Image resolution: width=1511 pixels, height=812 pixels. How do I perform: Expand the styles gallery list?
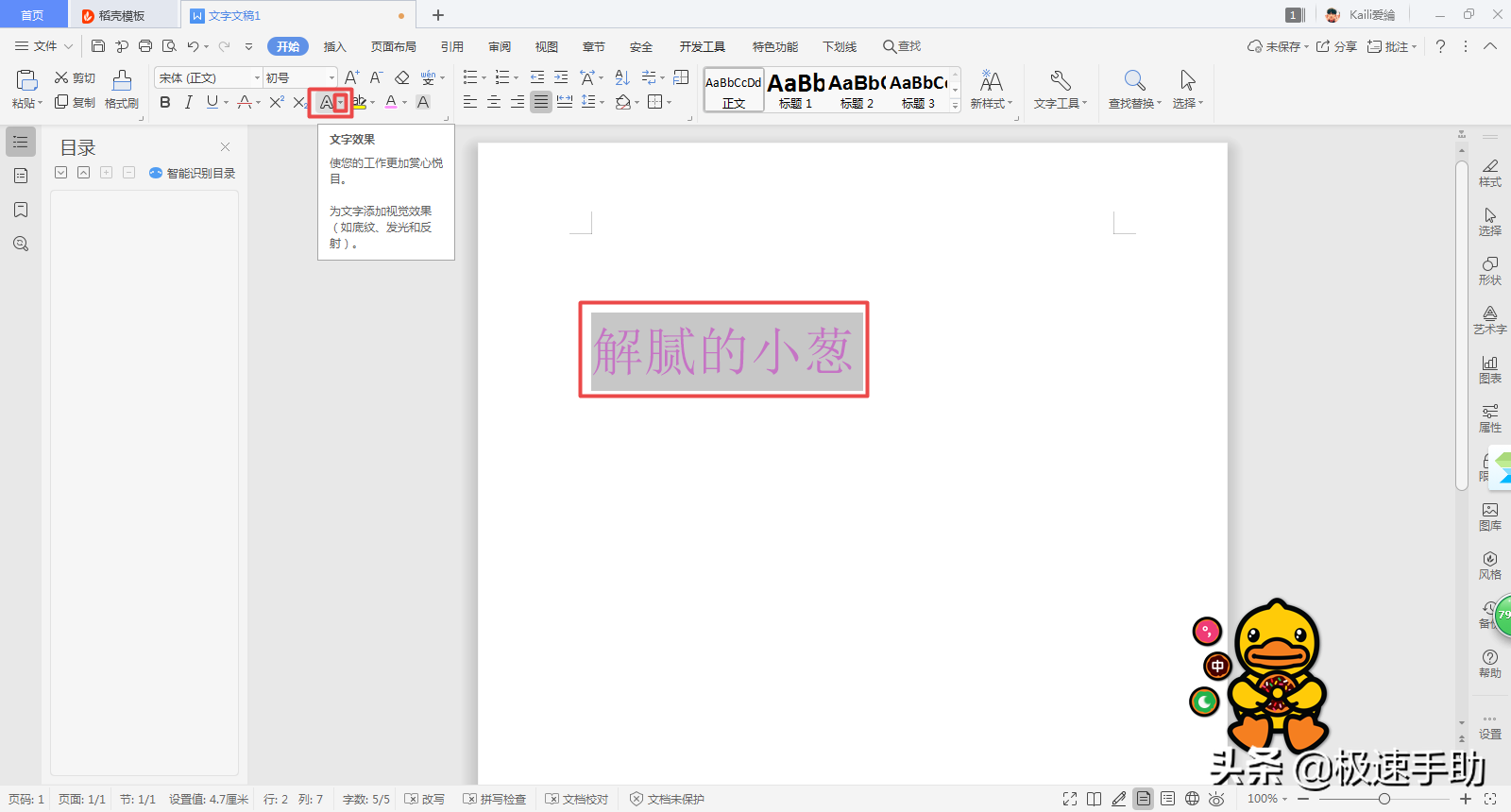[x=955, y=106]
